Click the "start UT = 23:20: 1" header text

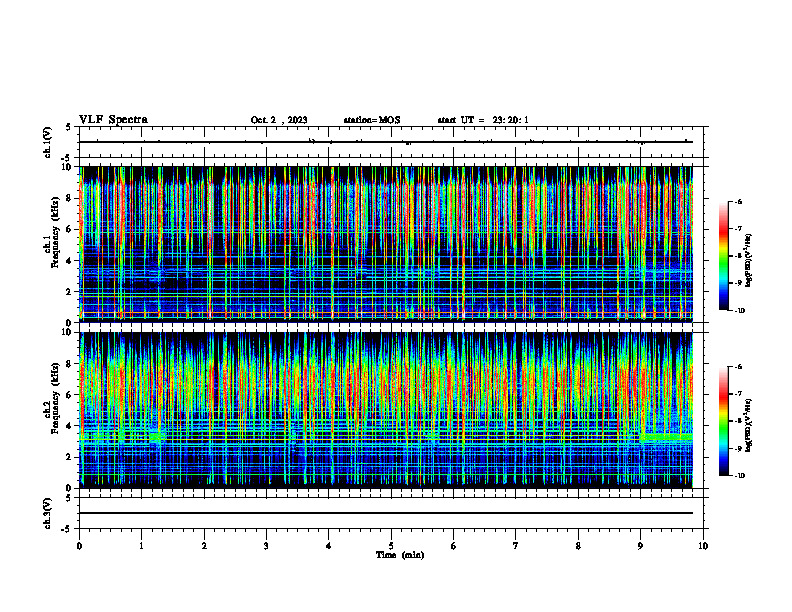coord(483,120)
